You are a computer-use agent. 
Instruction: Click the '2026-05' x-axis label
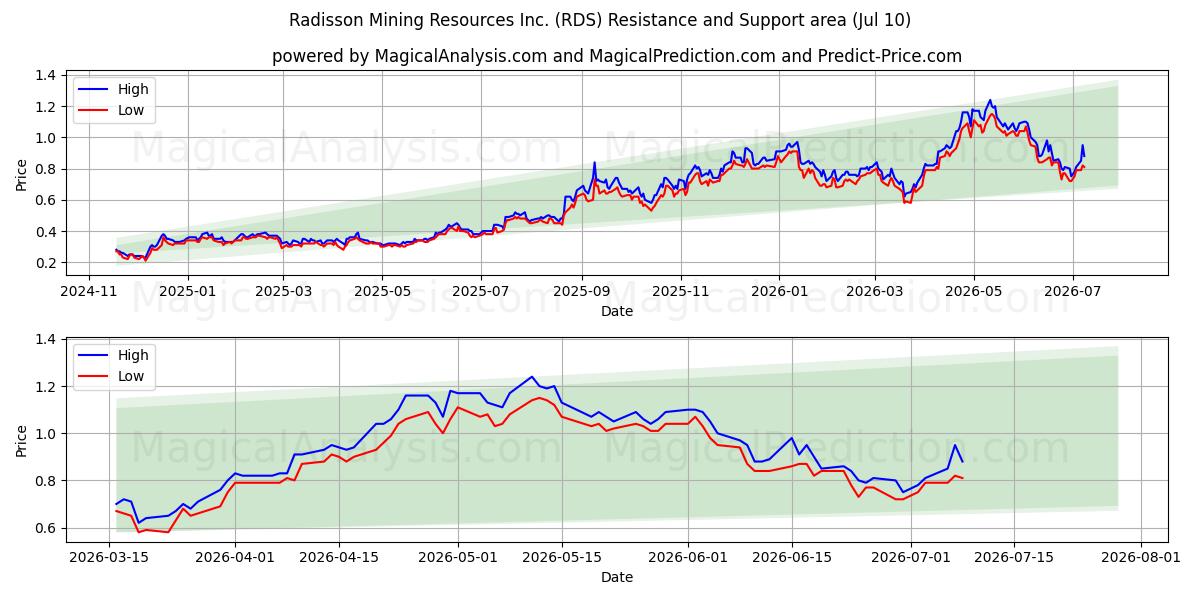click(x=973, y=291)
